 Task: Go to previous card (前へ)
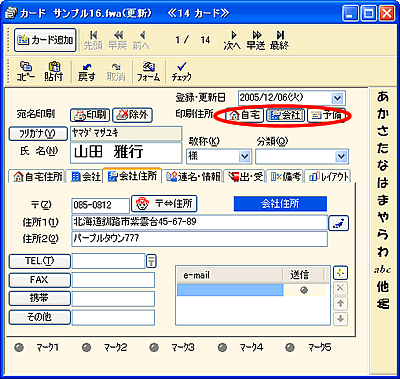141,40
